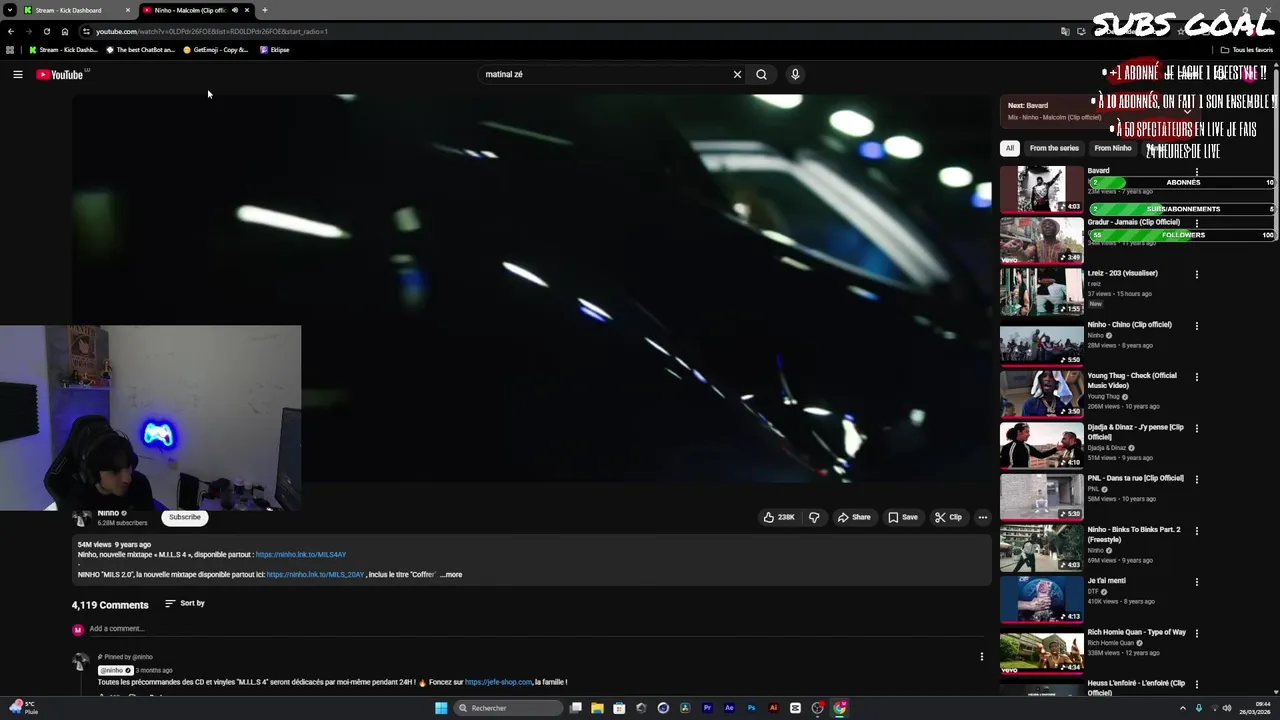Open the GetEmoji bookmark
1280x720 pixels.
click(216, 50)
